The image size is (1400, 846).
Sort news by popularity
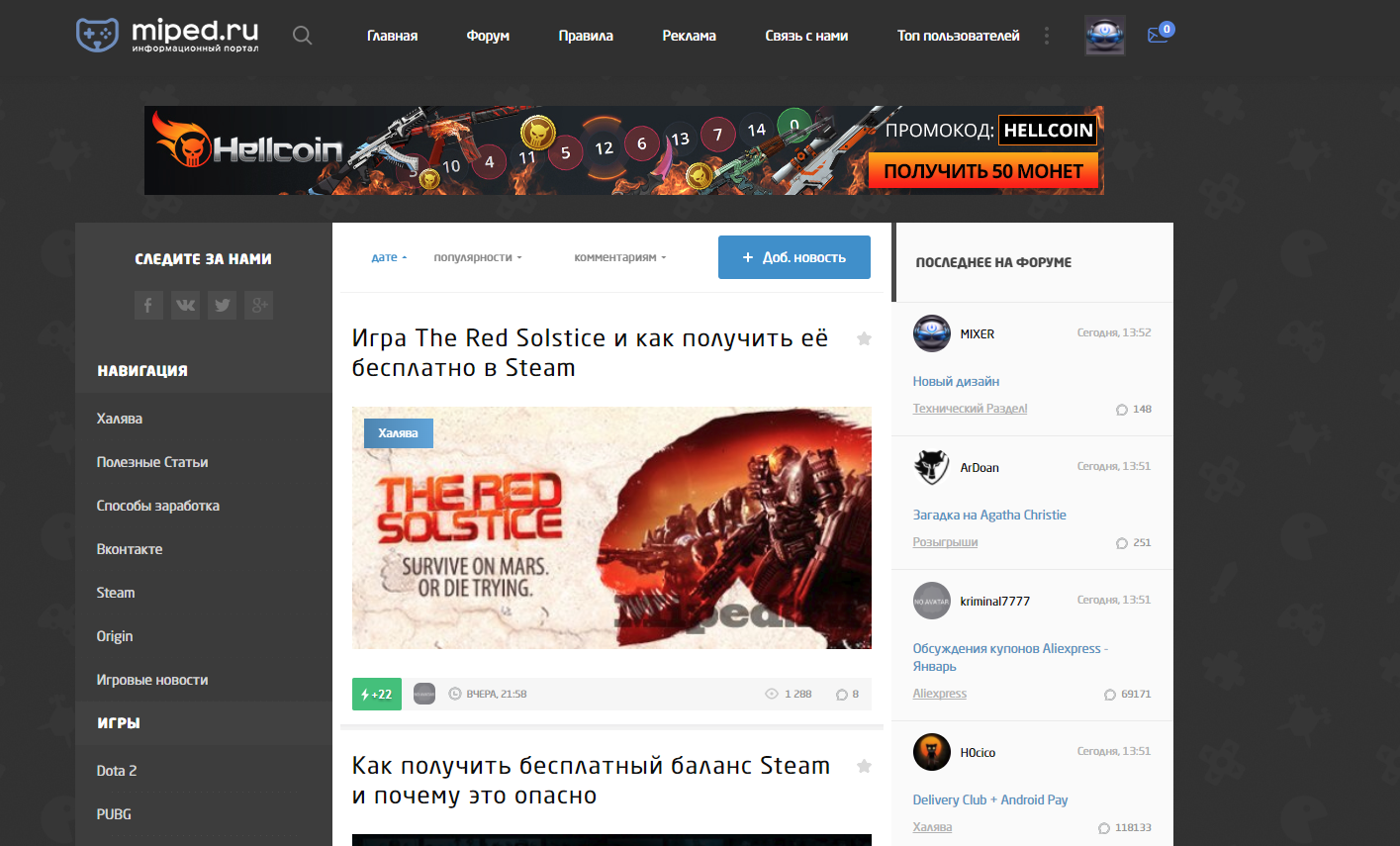(x=477, y=257)
